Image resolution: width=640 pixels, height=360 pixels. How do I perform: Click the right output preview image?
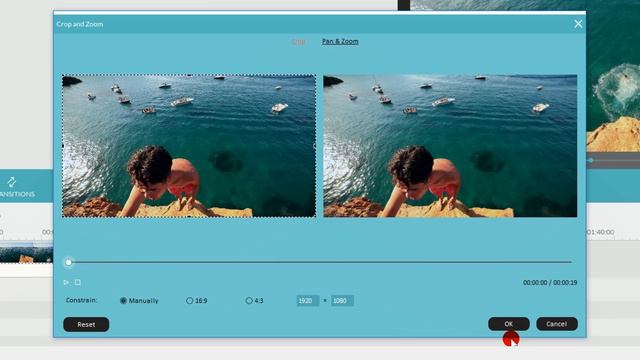coord(450,146)
